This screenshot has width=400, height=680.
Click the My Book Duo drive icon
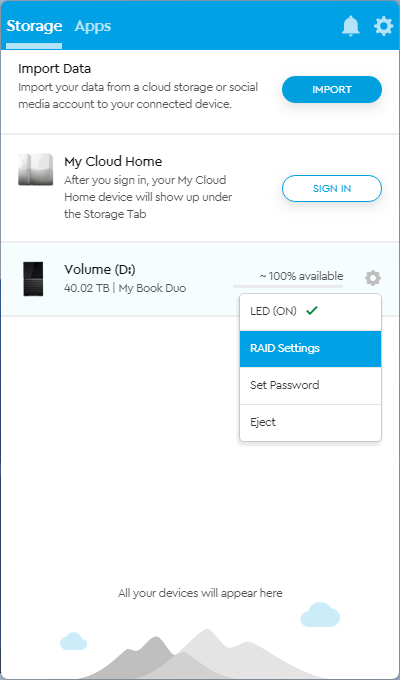pyautogui.click(x=33, y=279)
